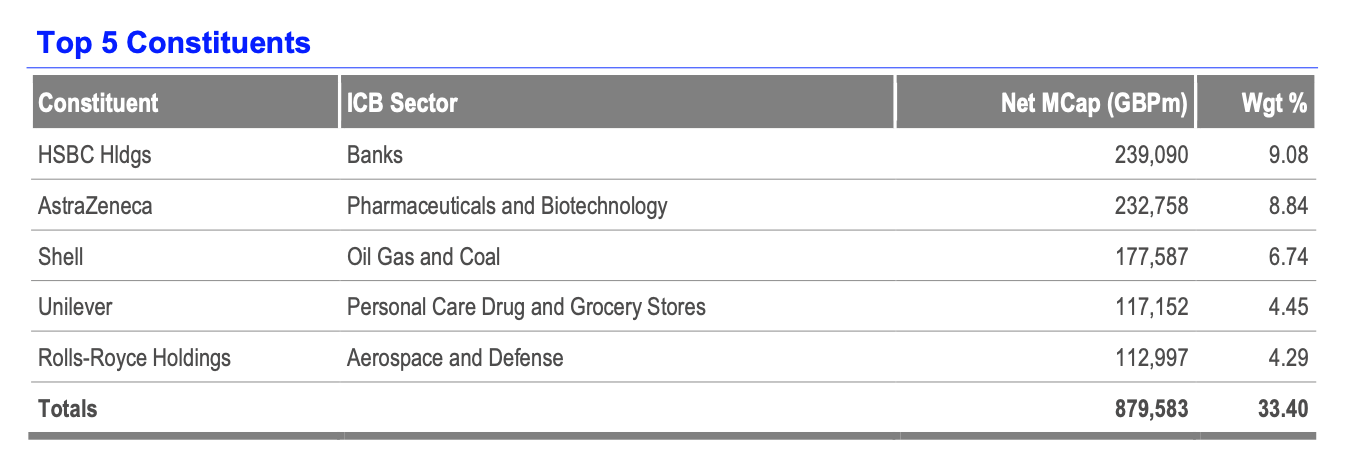Click the Wgt % column header
The image size is (1348, 464).
[x=1272, y=103]
